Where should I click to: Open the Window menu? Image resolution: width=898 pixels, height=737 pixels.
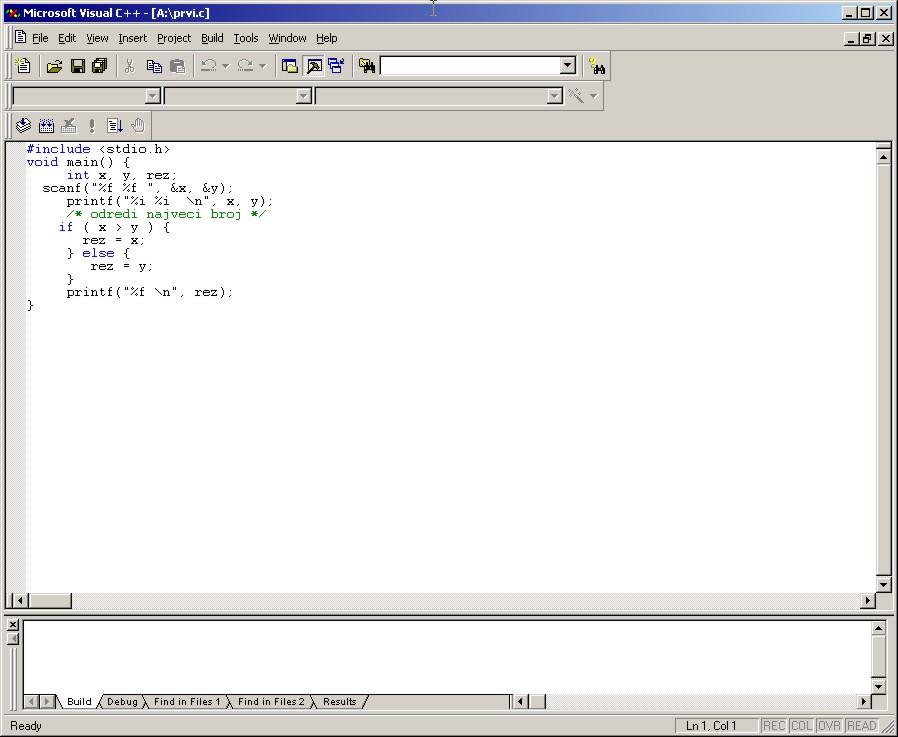(x=287, y=38)
